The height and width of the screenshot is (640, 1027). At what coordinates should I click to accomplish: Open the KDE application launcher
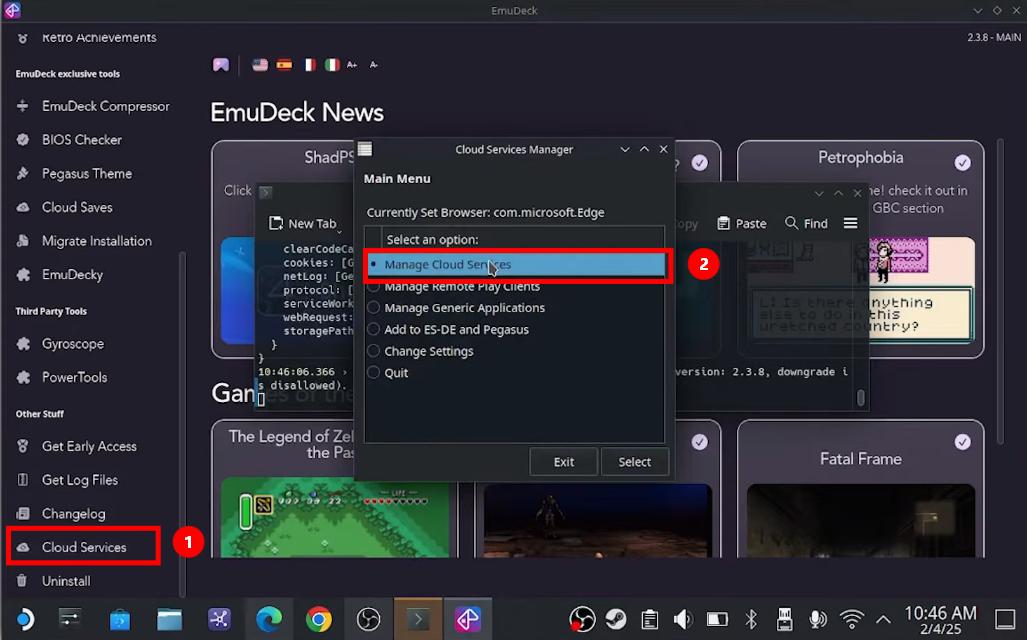click(x=24, y=619)
